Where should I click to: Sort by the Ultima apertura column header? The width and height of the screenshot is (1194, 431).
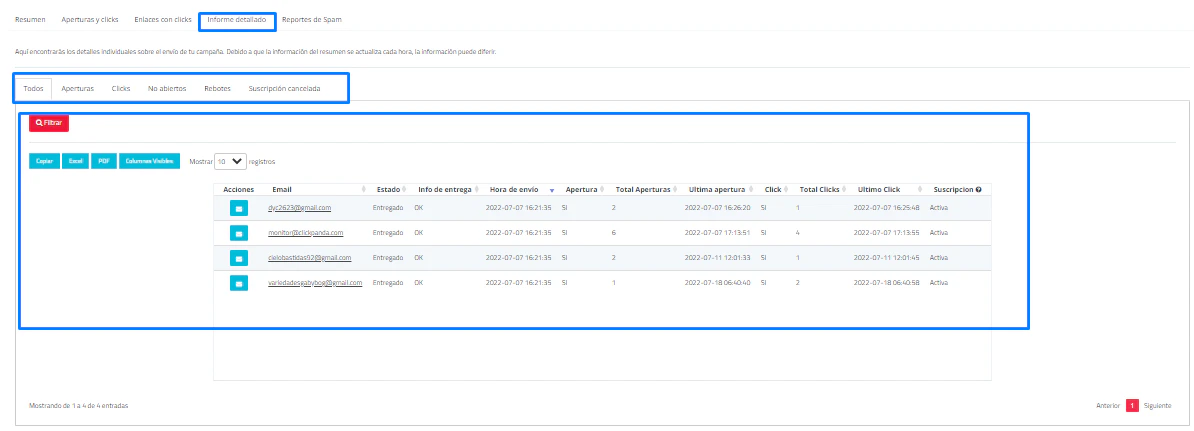pos(720,189)
